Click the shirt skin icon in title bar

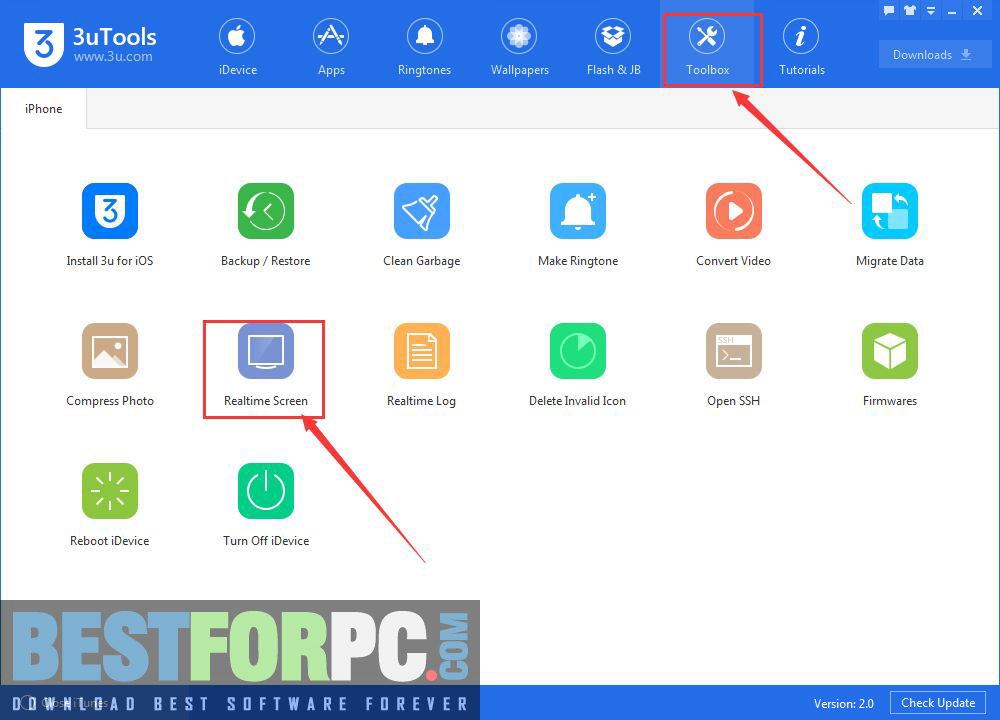[x=910, y=10]
